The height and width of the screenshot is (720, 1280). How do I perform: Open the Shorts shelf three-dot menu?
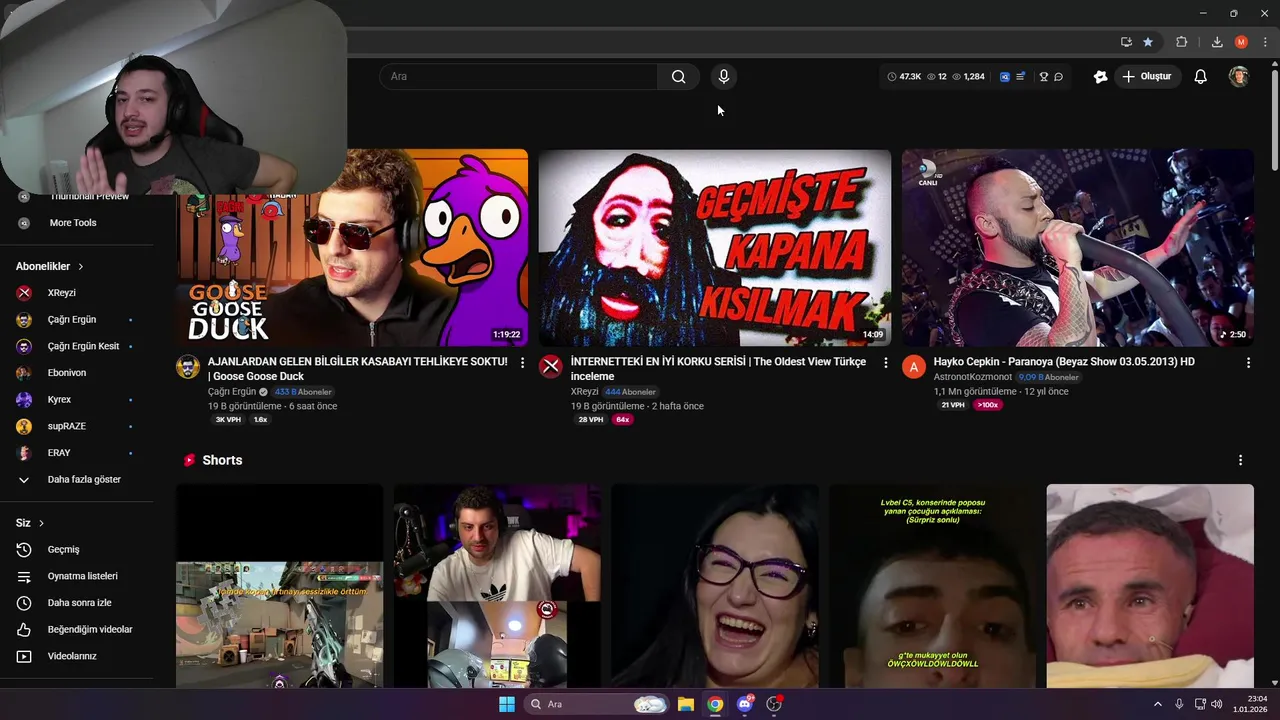[x=1240, y=460]
